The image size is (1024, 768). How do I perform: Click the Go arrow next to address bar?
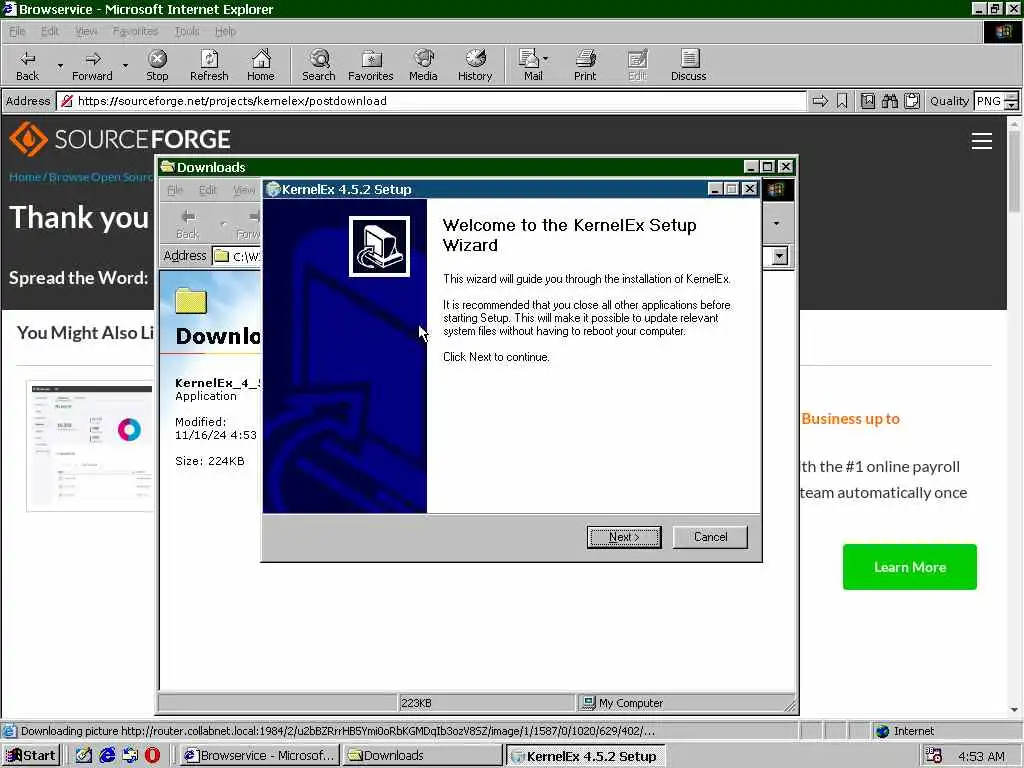[x=820, y=101]
